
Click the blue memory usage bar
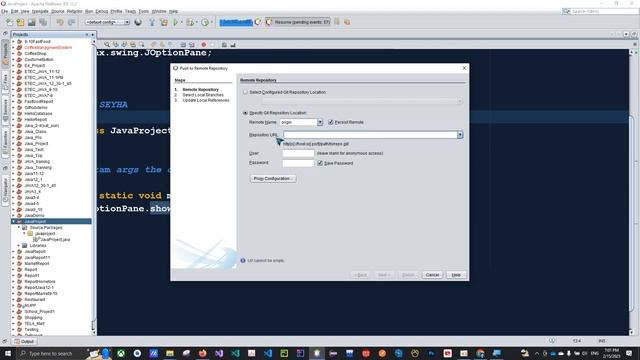click(236, 22)
